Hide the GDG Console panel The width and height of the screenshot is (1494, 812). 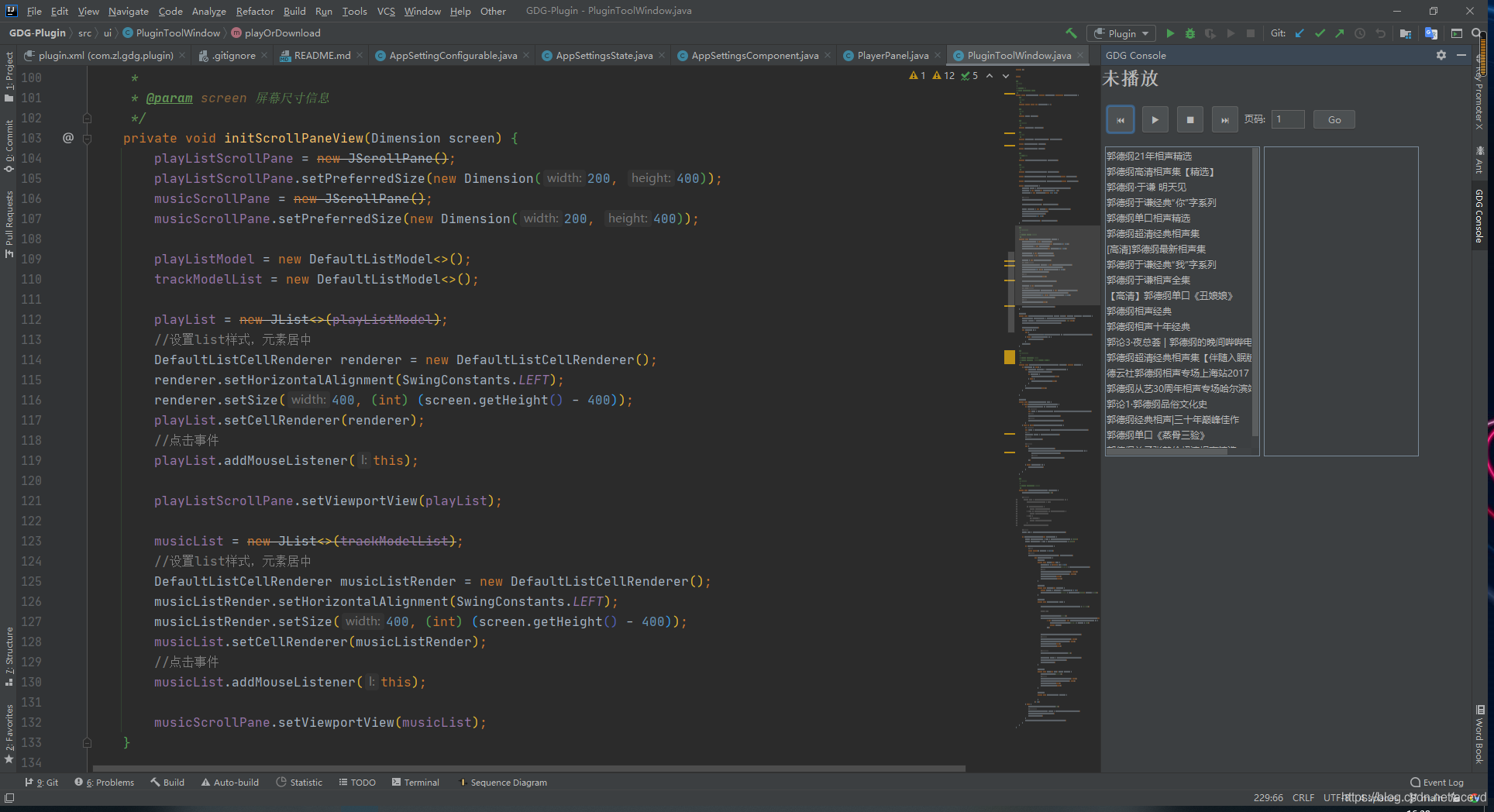pyautogui.click(x=1461, y=55)
